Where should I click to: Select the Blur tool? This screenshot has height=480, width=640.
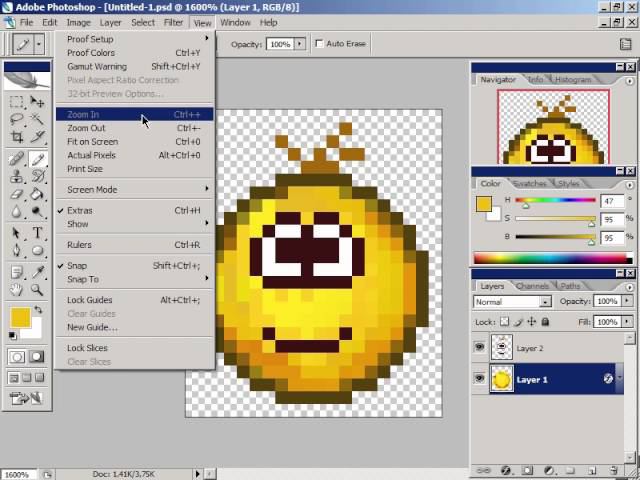(x=17, y=211)
